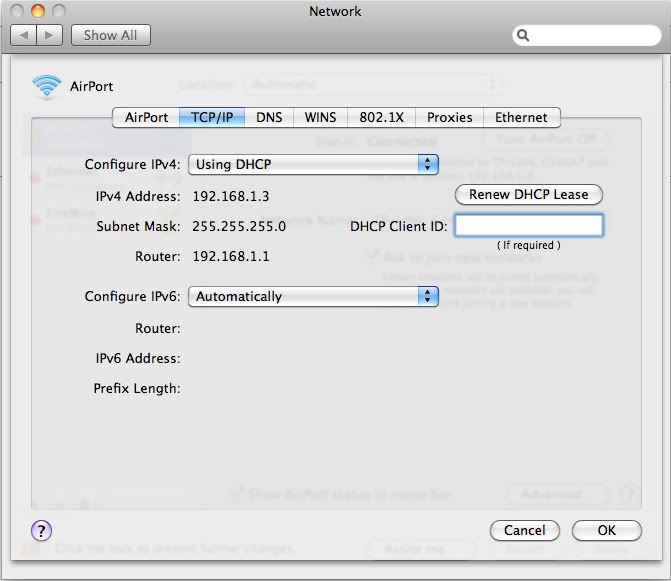Image resolution: width=671 pixels, height=581 pixels.
Task: Click subnet mask 255.255.255.0
Action: coord(239,226)
